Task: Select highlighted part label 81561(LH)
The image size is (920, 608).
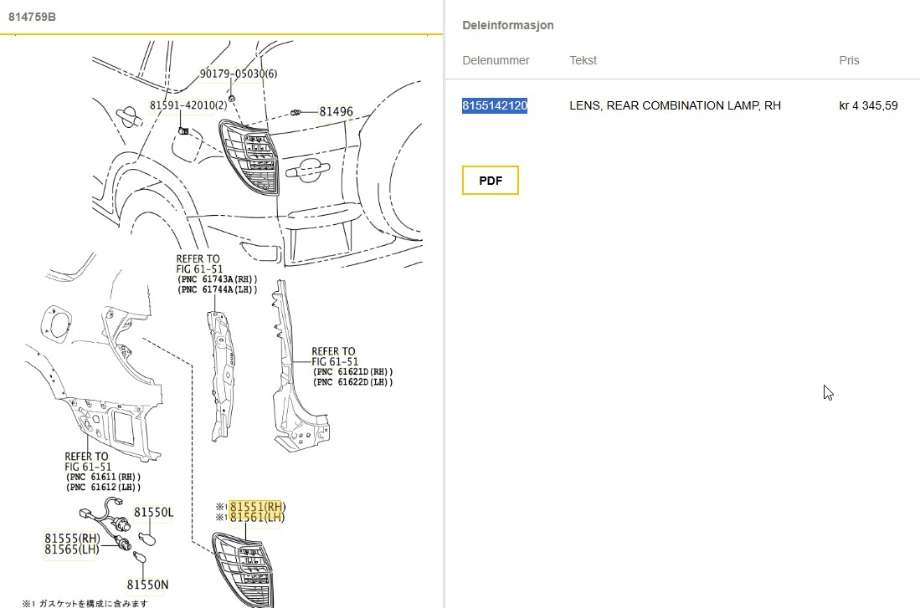Action: 257,517
